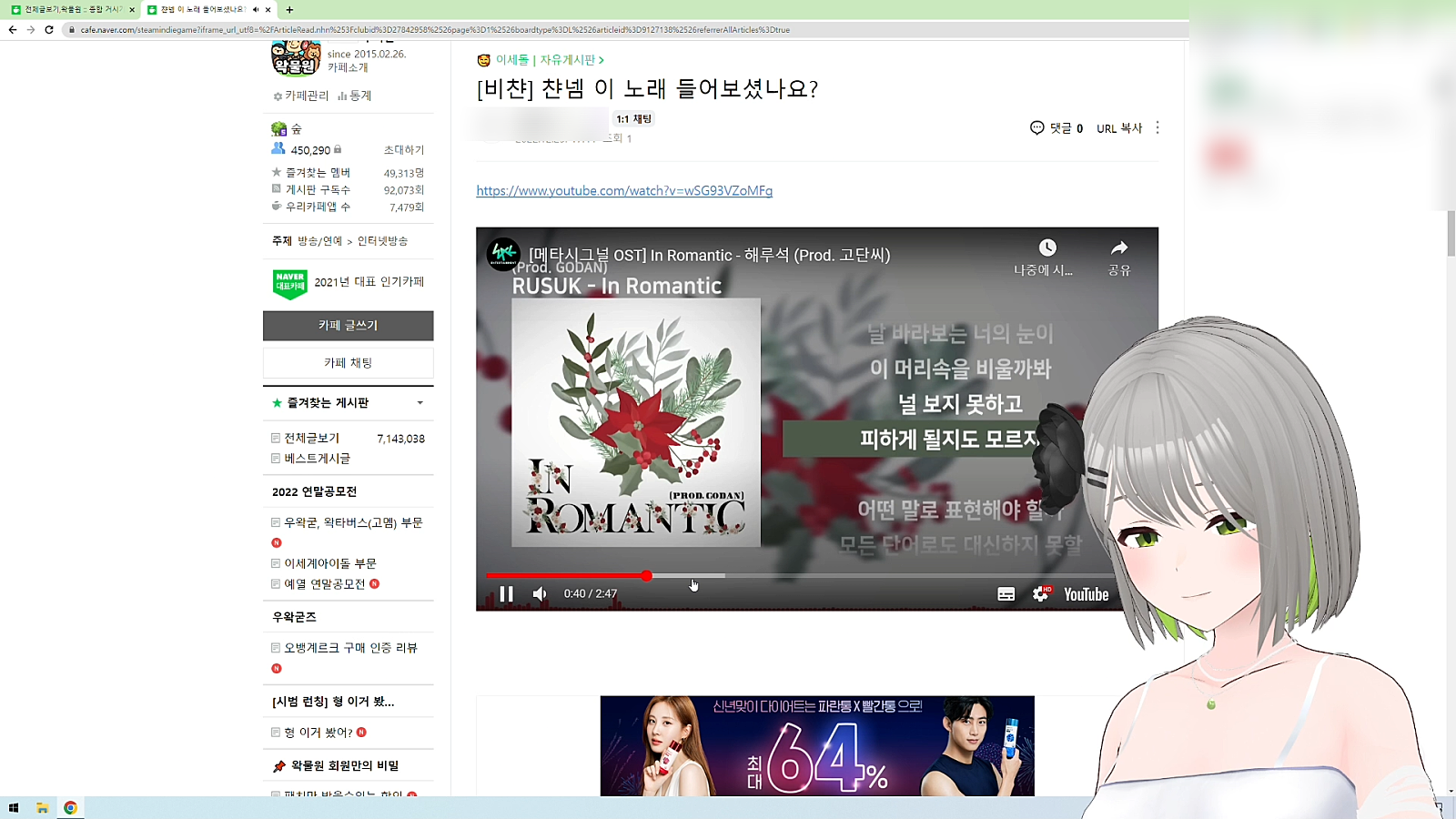The image size is (1456, 819).
Task: Open the diet product banner advertisement
Action: click(x=817, y=746)
